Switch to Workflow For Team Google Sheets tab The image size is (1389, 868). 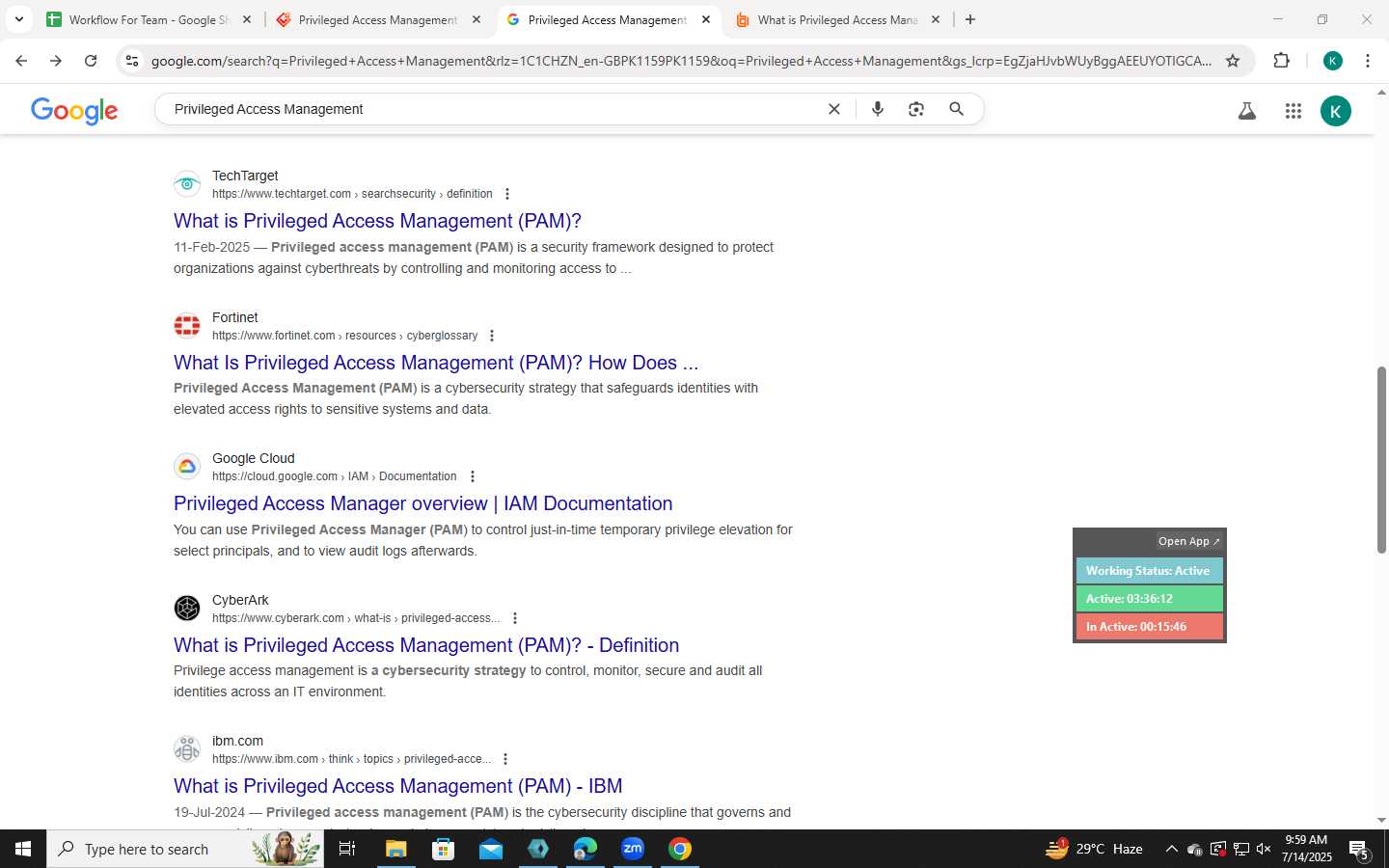pos(150,19)
